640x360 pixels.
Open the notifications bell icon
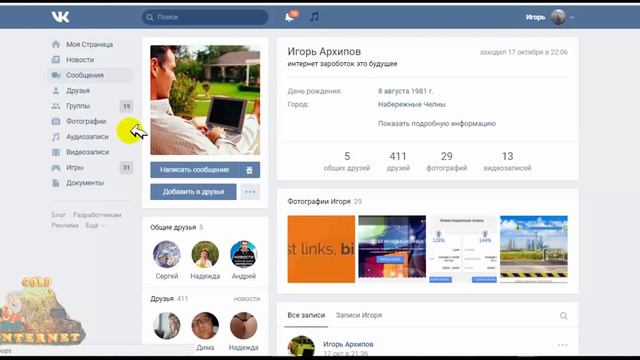tap(289, 17)
